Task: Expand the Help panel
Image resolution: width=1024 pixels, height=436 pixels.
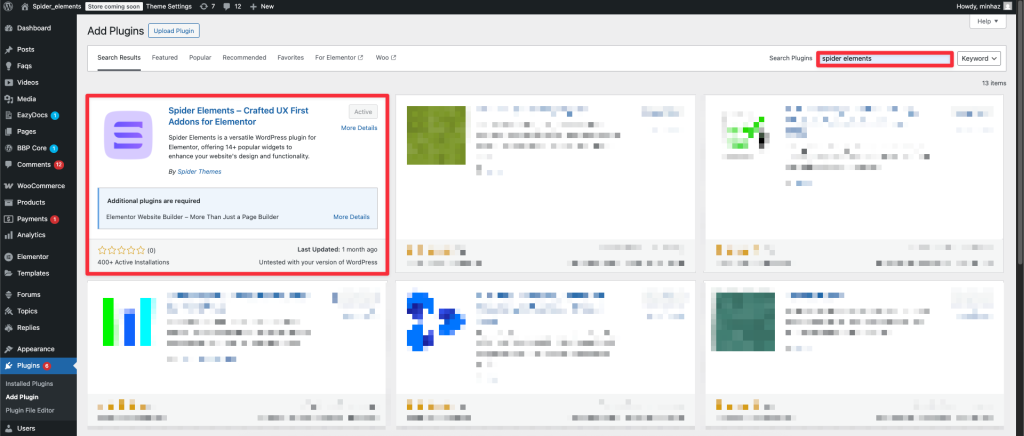Action: point(989,21)
